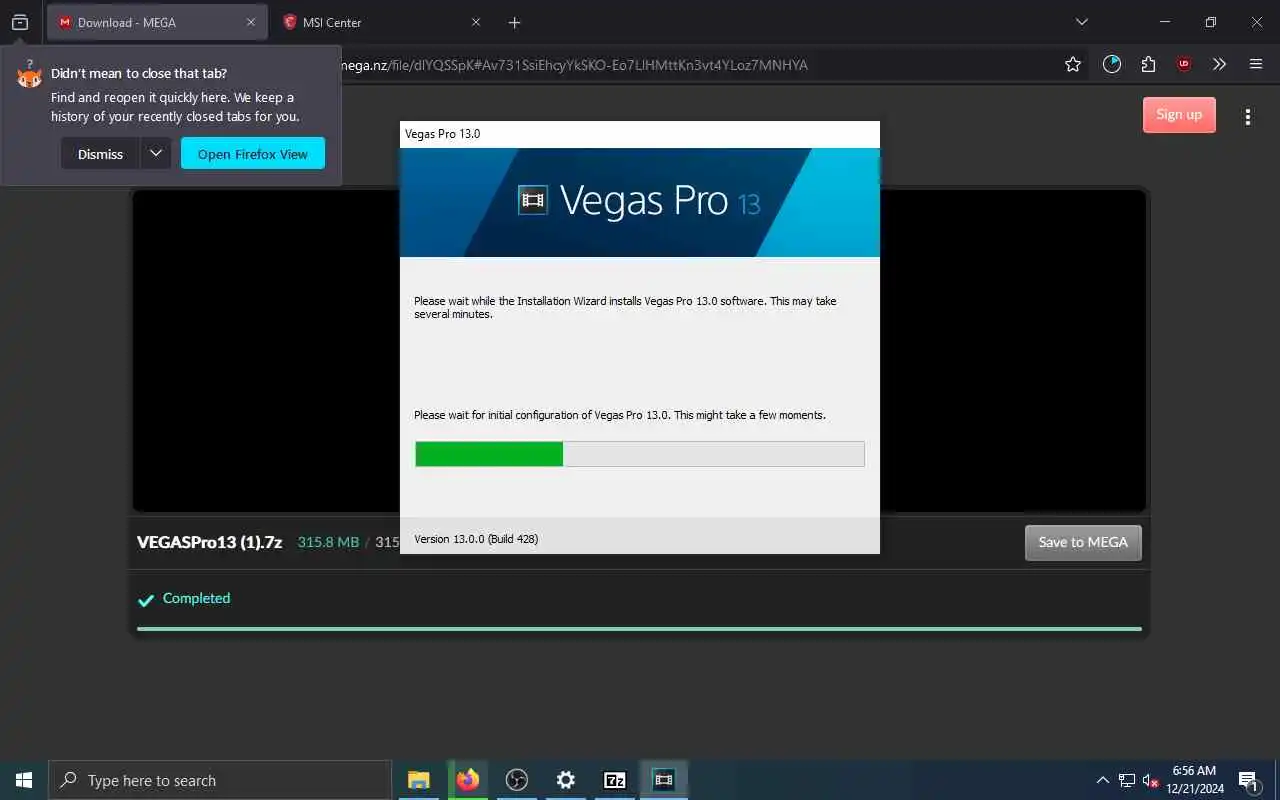The width and height of the screenshot is (1280, 800).
Task: Click the green completed checkmark icon
Action: coord(146,600)
